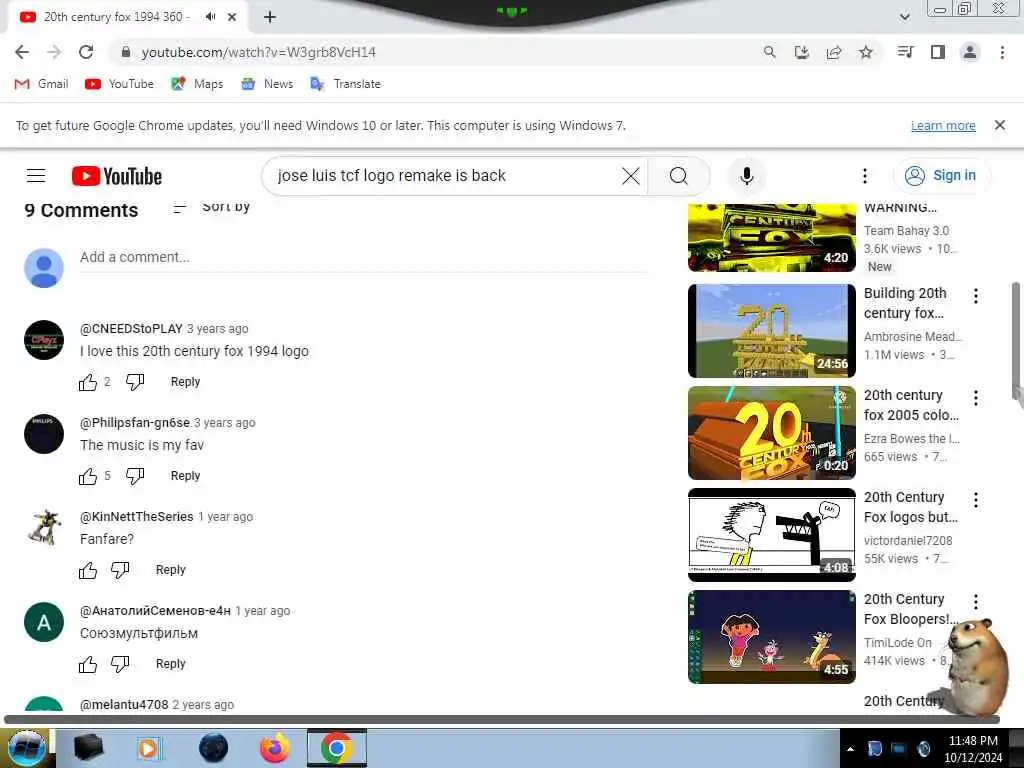This screenshot has width=1024, height=768.
Task: Dislike the Союзмультфильм comment
Action: point(120,664)
